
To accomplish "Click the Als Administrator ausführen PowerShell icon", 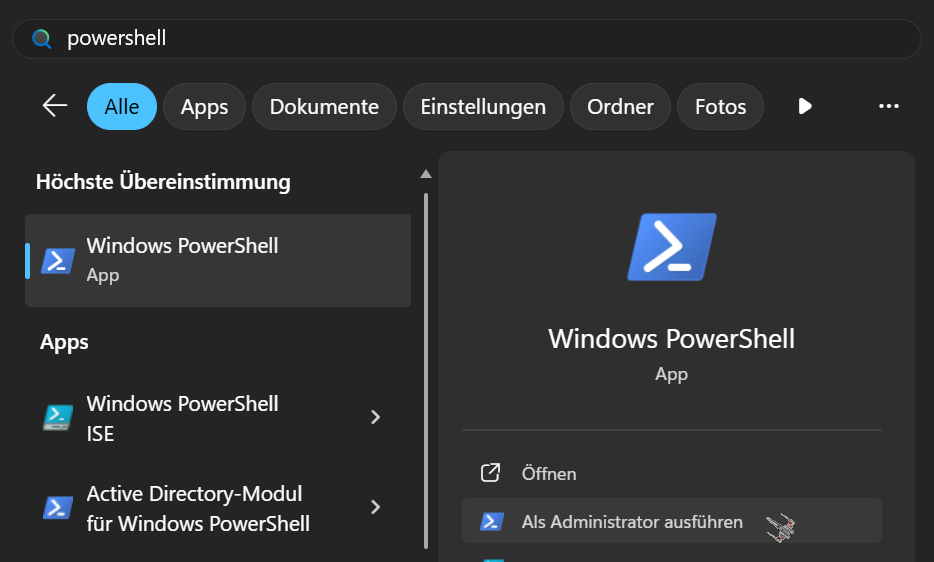I will tap(492, 521).
